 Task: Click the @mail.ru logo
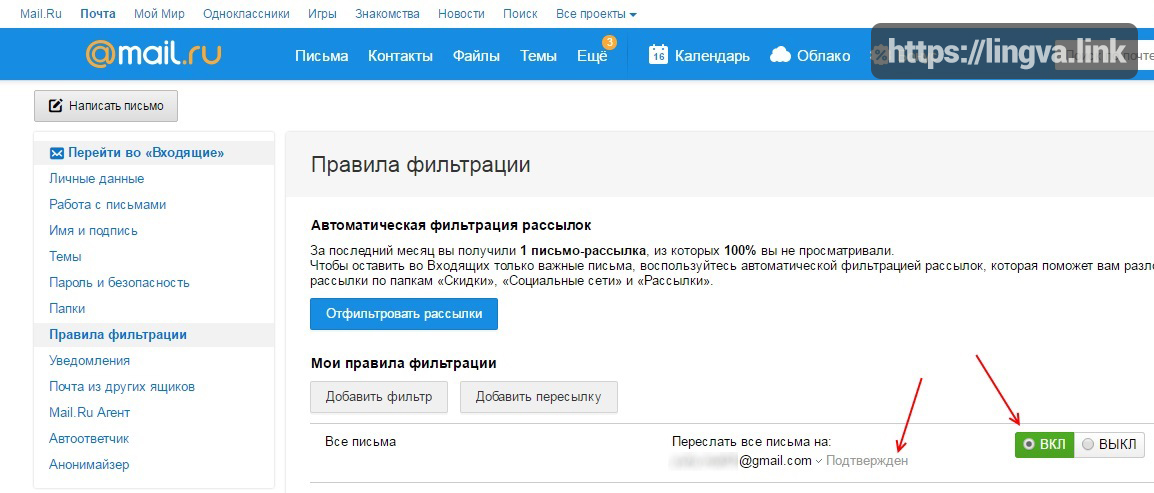click(153, 54)
